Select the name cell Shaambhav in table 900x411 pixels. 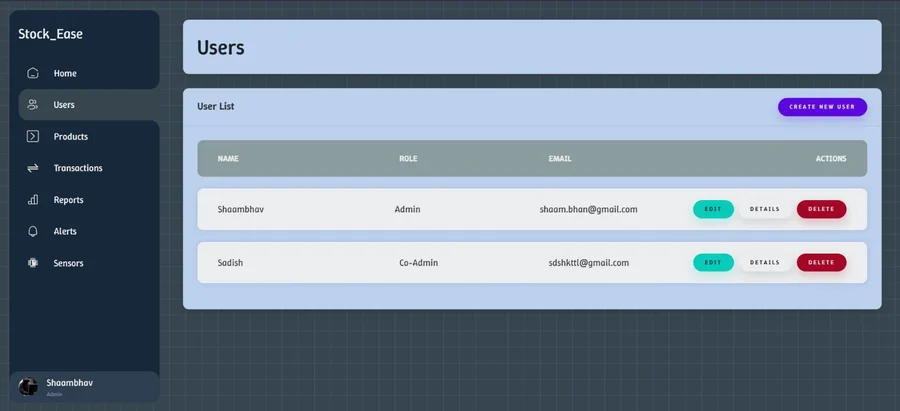(240, 210)
